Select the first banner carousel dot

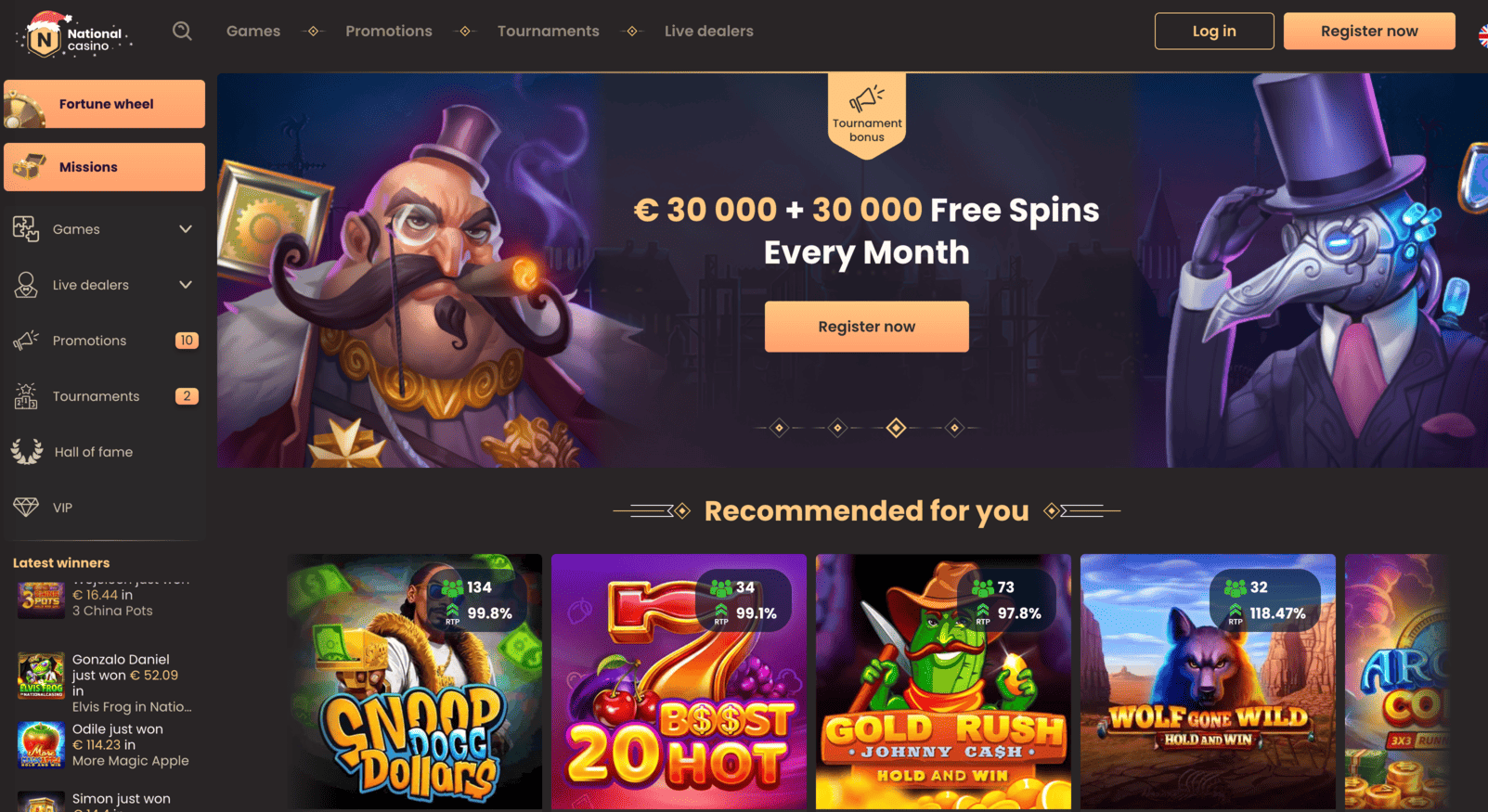tap(779, 428)
